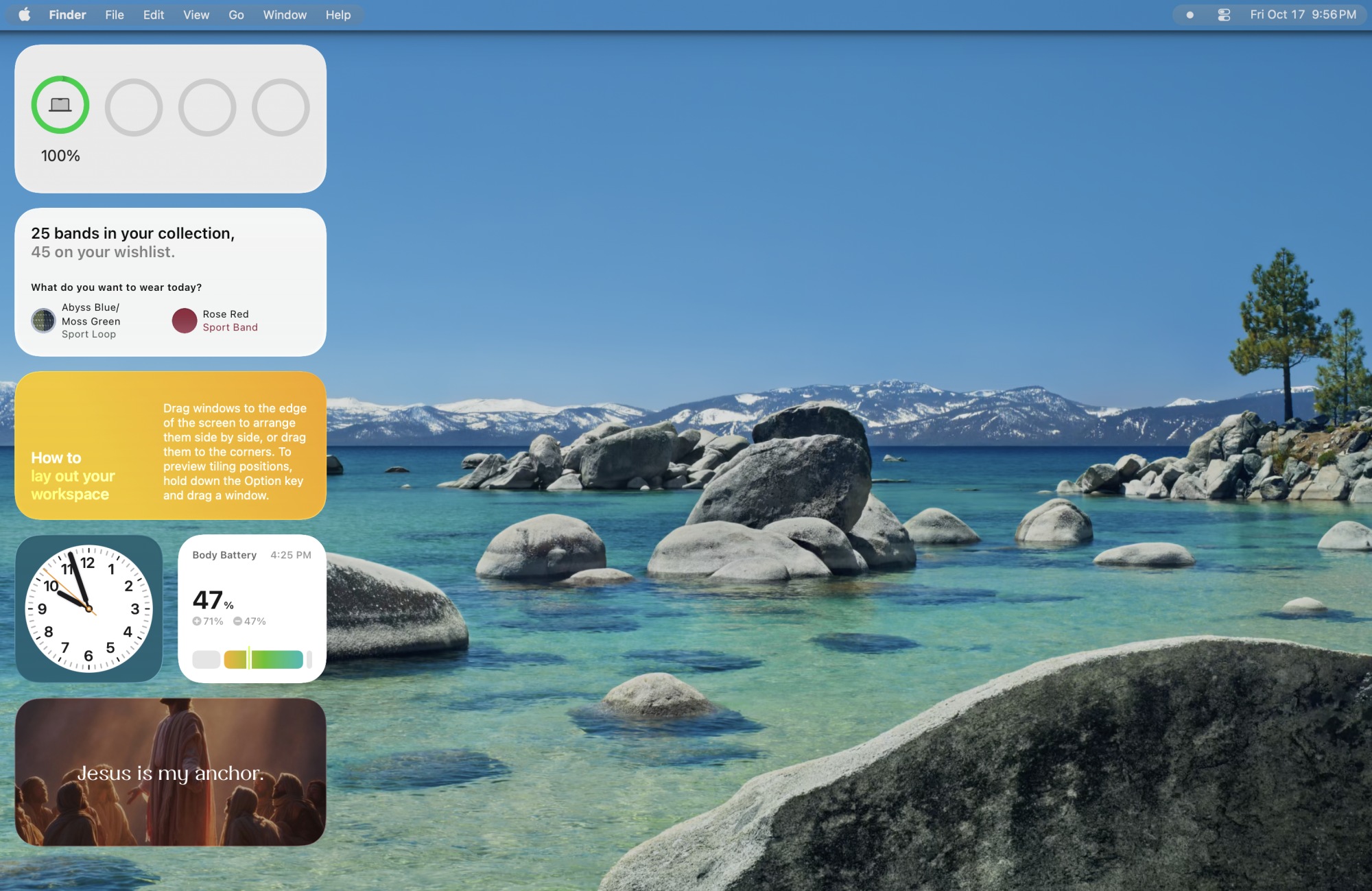Open the File menu
The width and height of the screenshot is (1372, 891).
click(x=115, y=14)
